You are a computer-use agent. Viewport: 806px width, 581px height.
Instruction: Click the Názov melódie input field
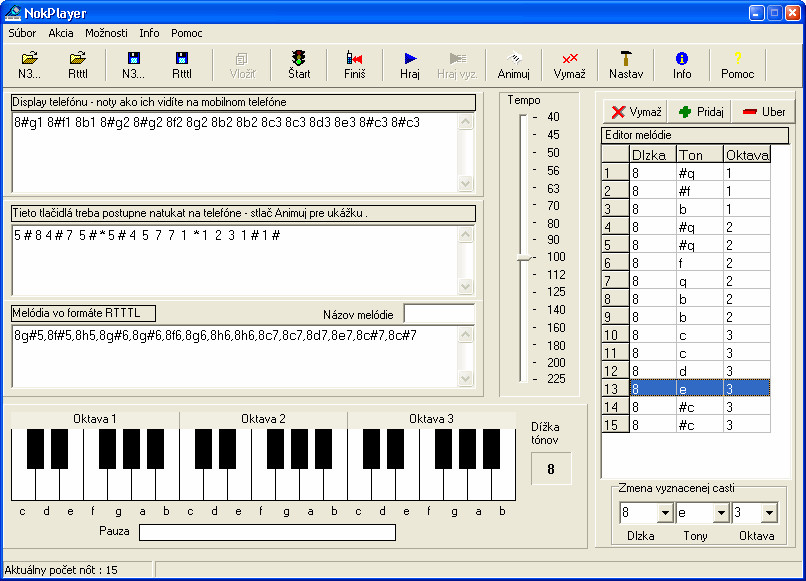pyautogui.click(x=439, y=314)
